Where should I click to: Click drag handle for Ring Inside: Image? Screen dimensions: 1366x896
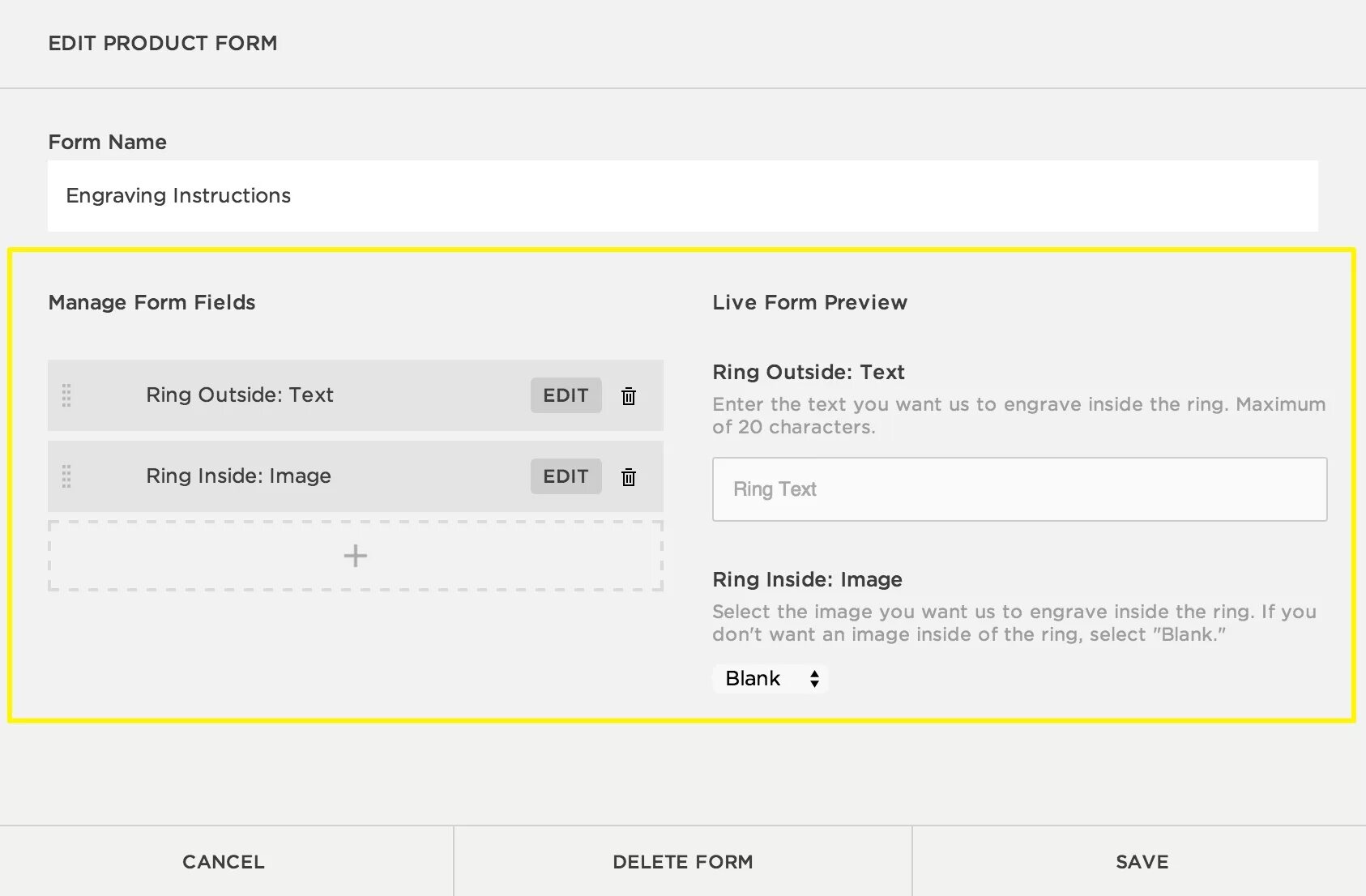click(x=66, y=476)
